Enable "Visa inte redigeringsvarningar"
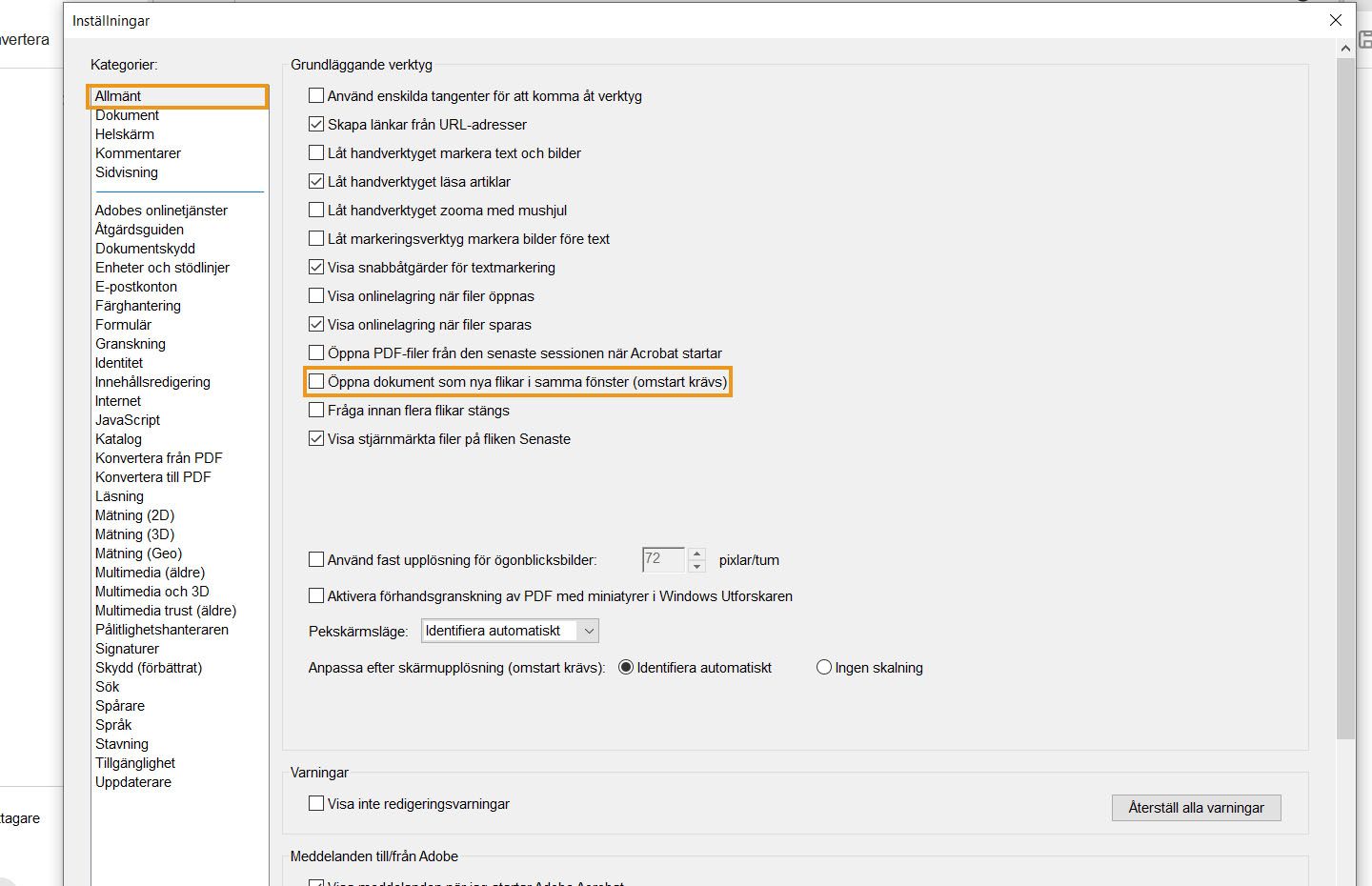The height and width of the screenshot is (886, 1372). 316,803
